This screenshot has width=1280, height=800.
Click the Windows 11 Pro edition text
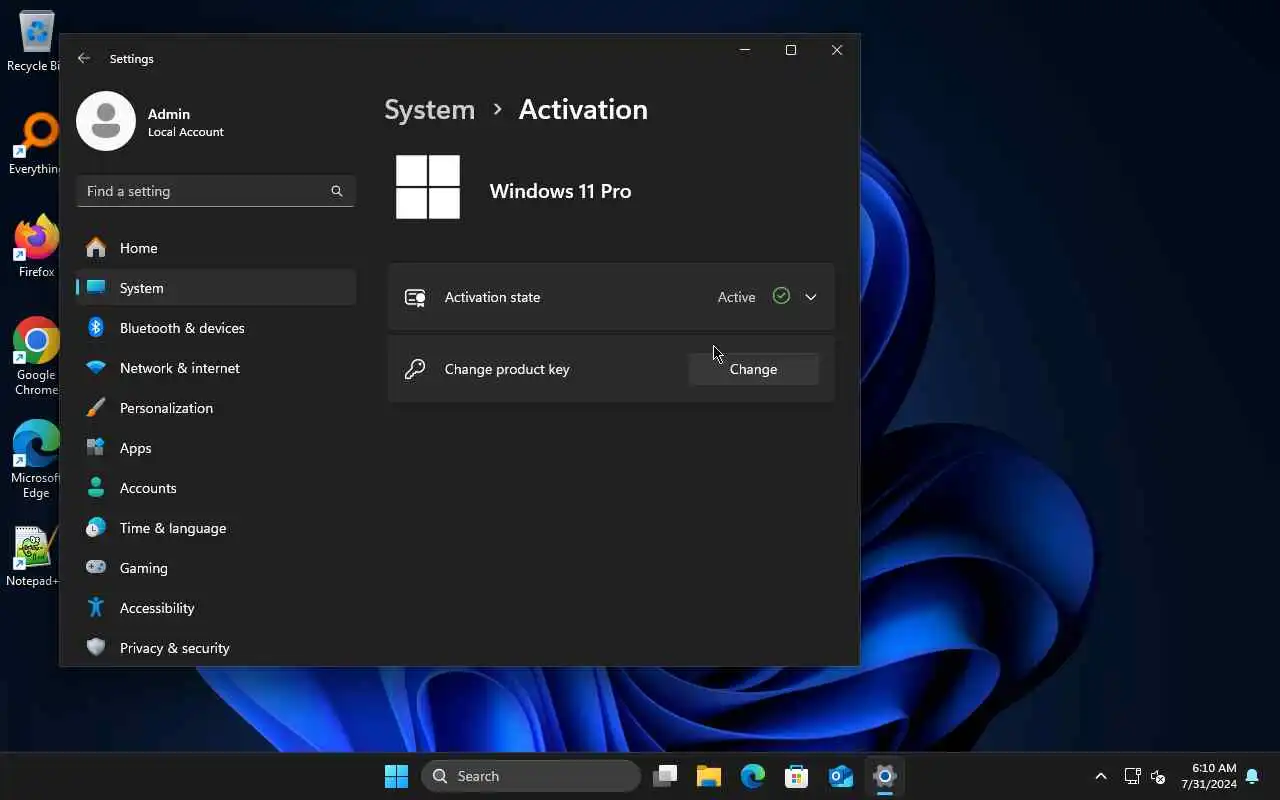(560, 191)
